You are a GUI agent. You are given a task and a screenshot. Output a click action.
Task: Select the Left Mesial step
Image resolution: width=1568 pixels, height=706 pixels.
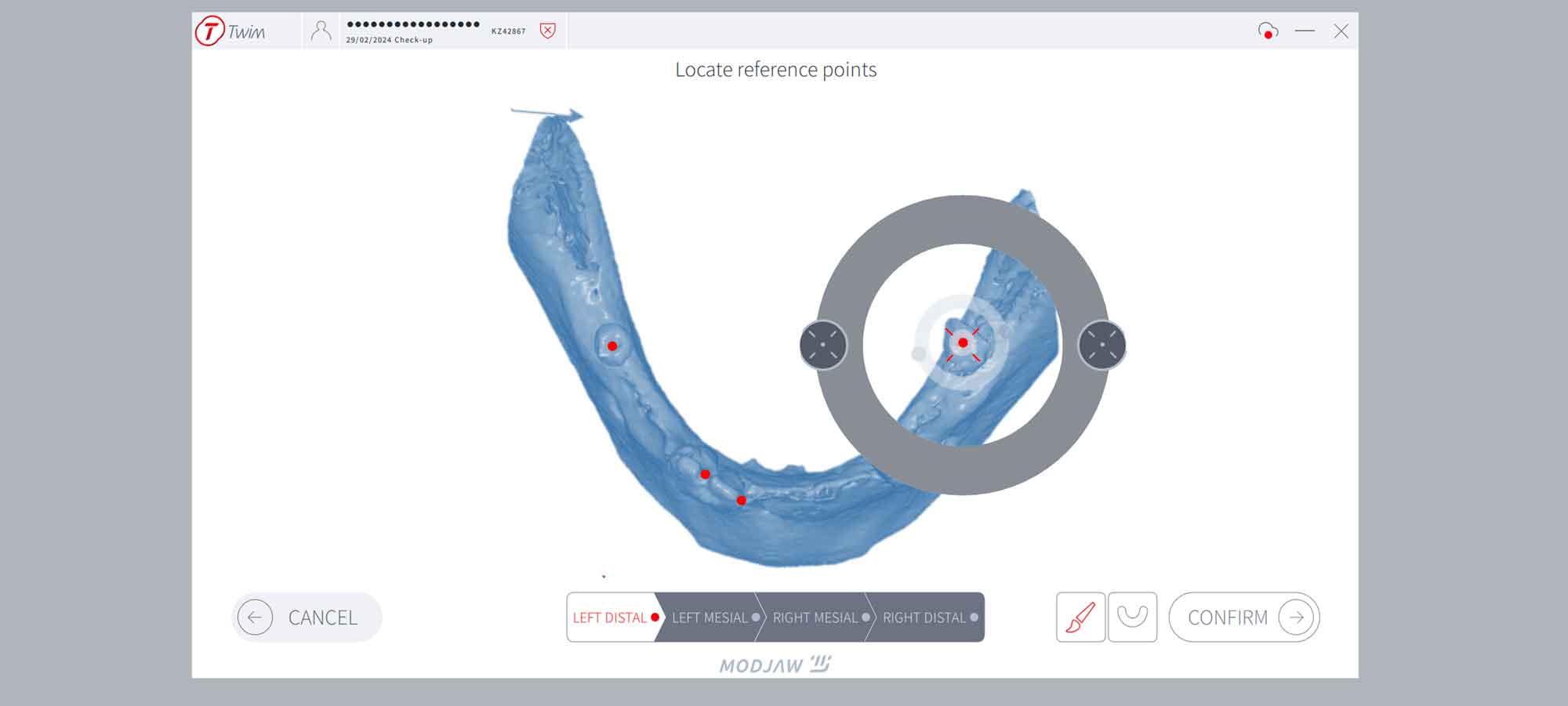710,617
